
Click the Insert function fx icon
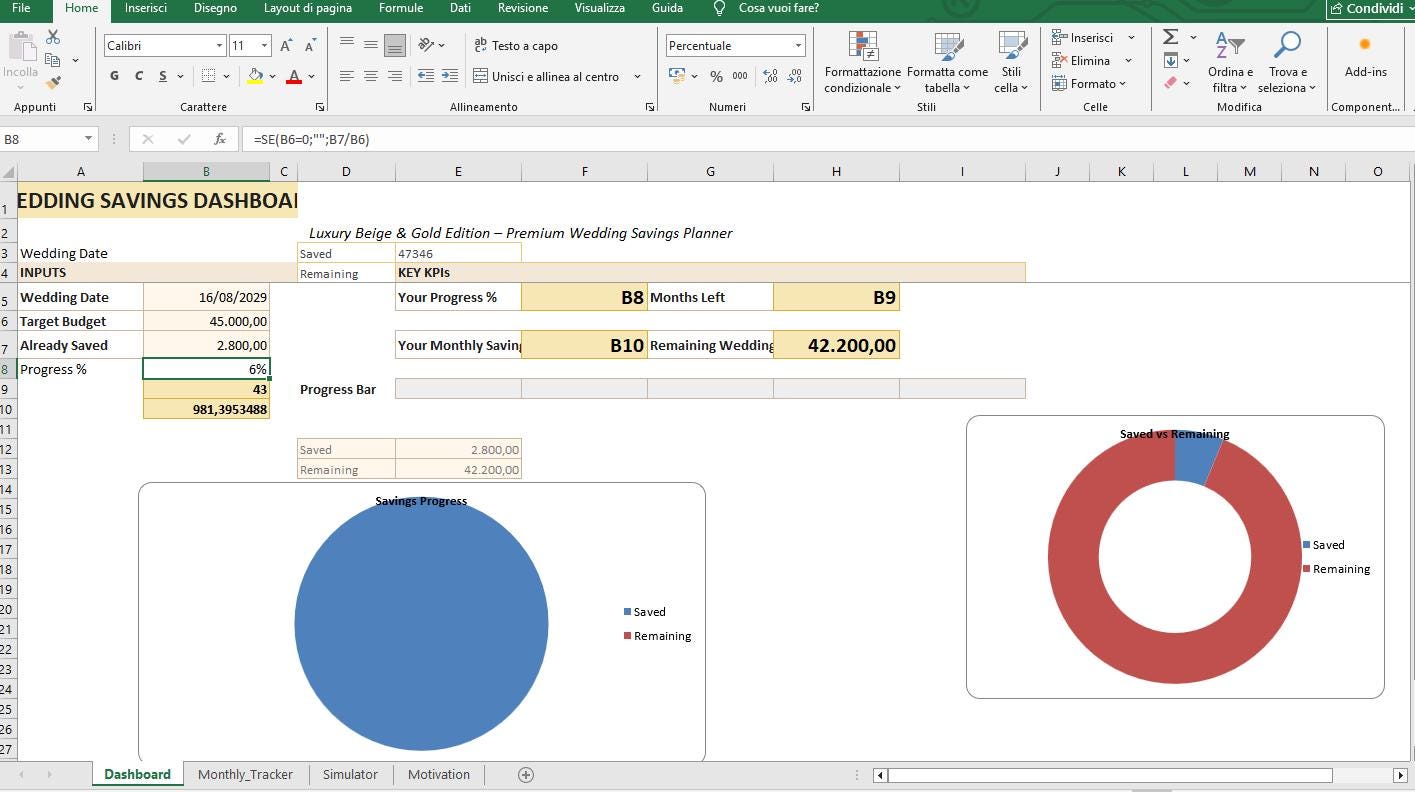220,139
